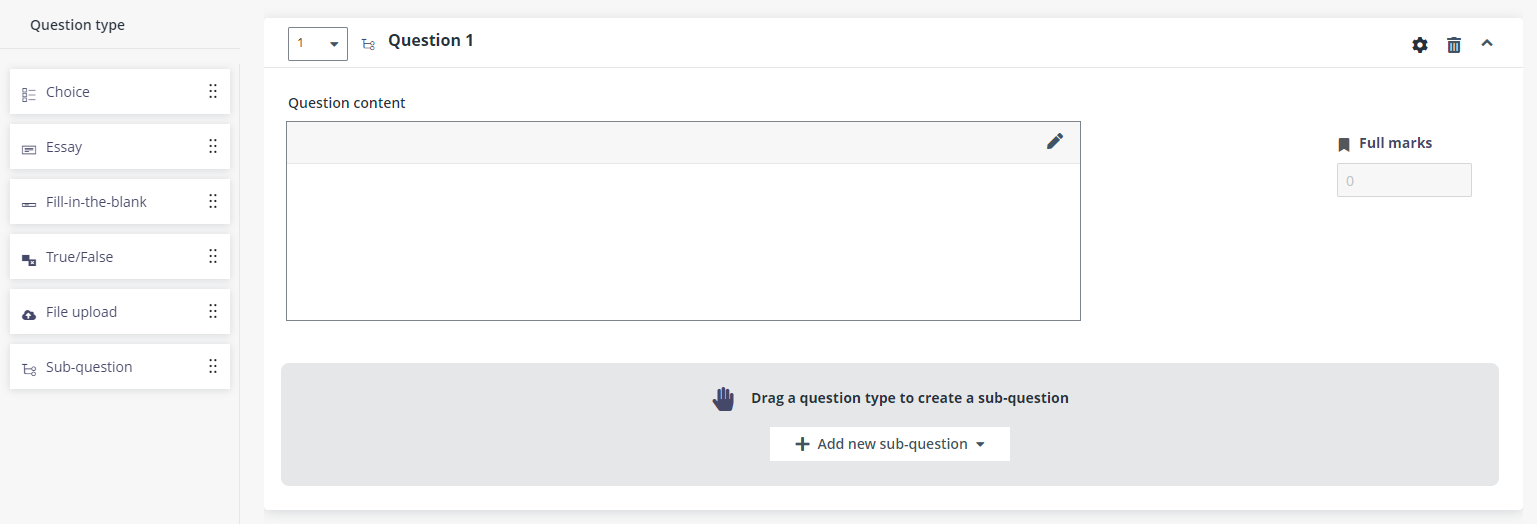Click the sub-question icon beside Question 1 title
This screenshot has width=1537, height=524.
[x=368, y=44]
